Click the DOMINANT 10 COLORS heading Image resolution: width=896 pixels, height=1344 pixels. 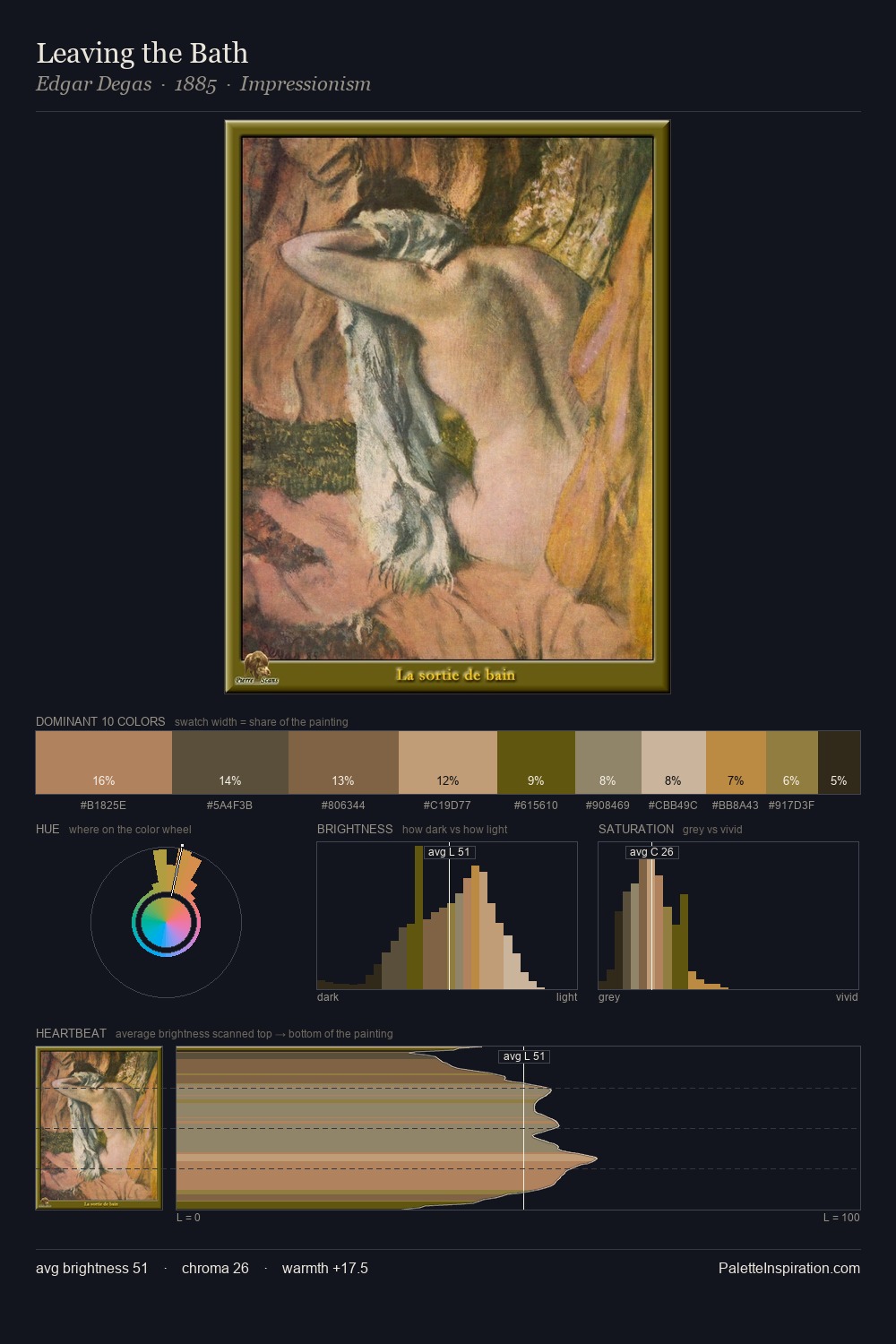[x=100, y=721]
